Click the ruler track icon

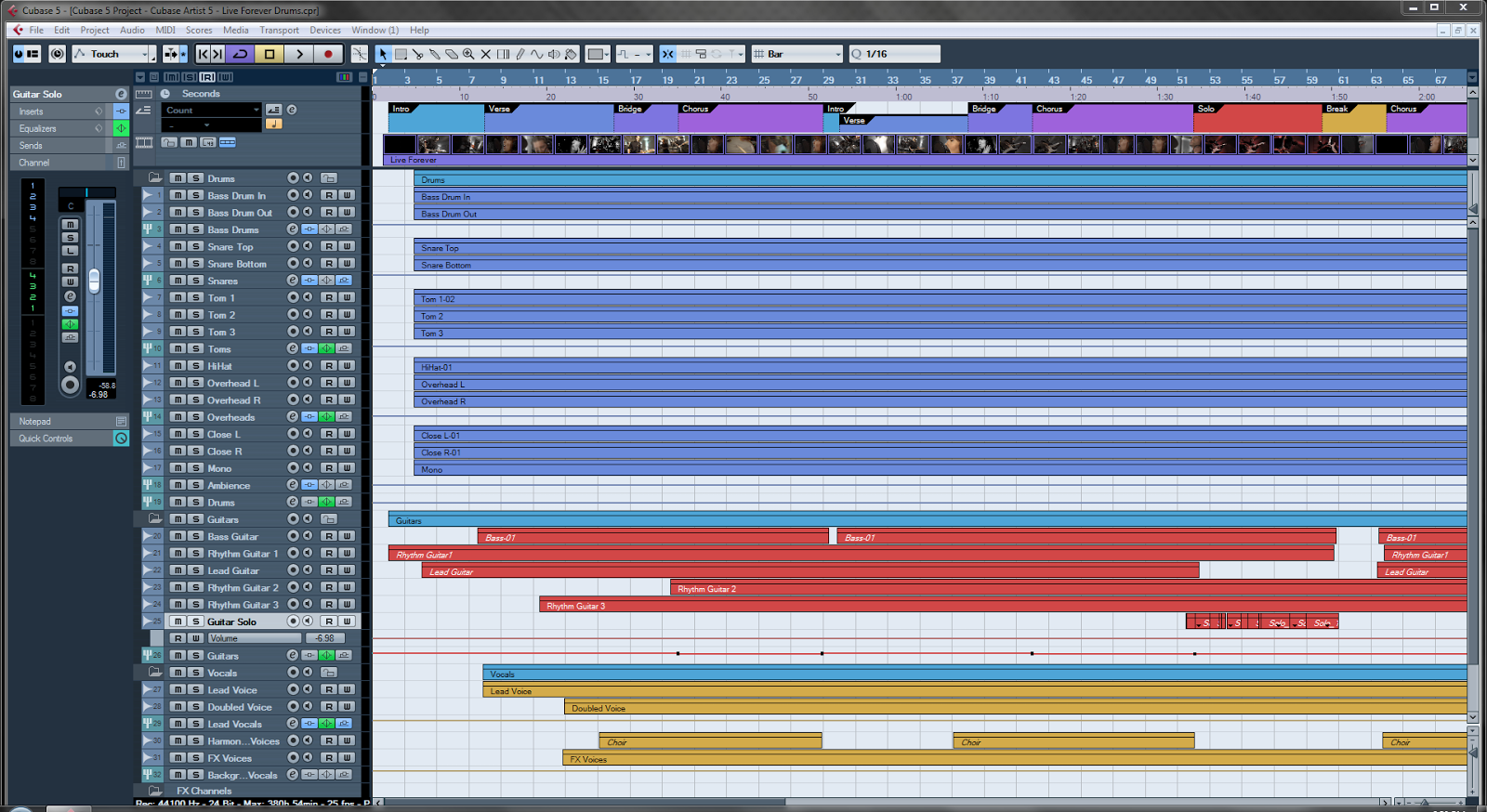tap(144, 94)
